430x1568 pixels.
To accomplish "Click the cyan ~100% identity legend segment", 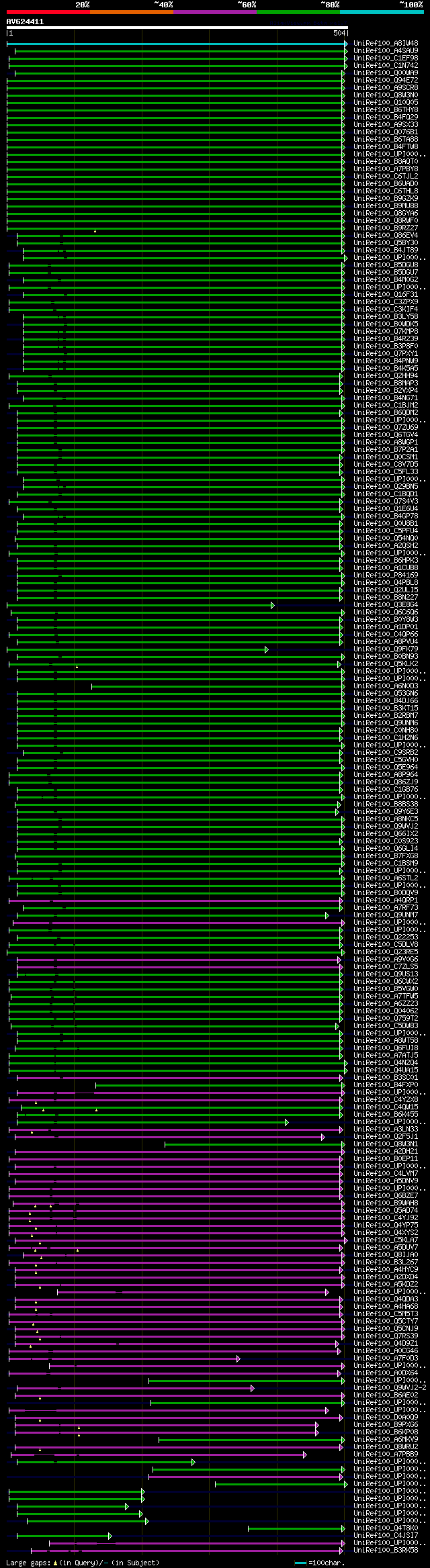I will pyautogui.click(x=382, y=12).
